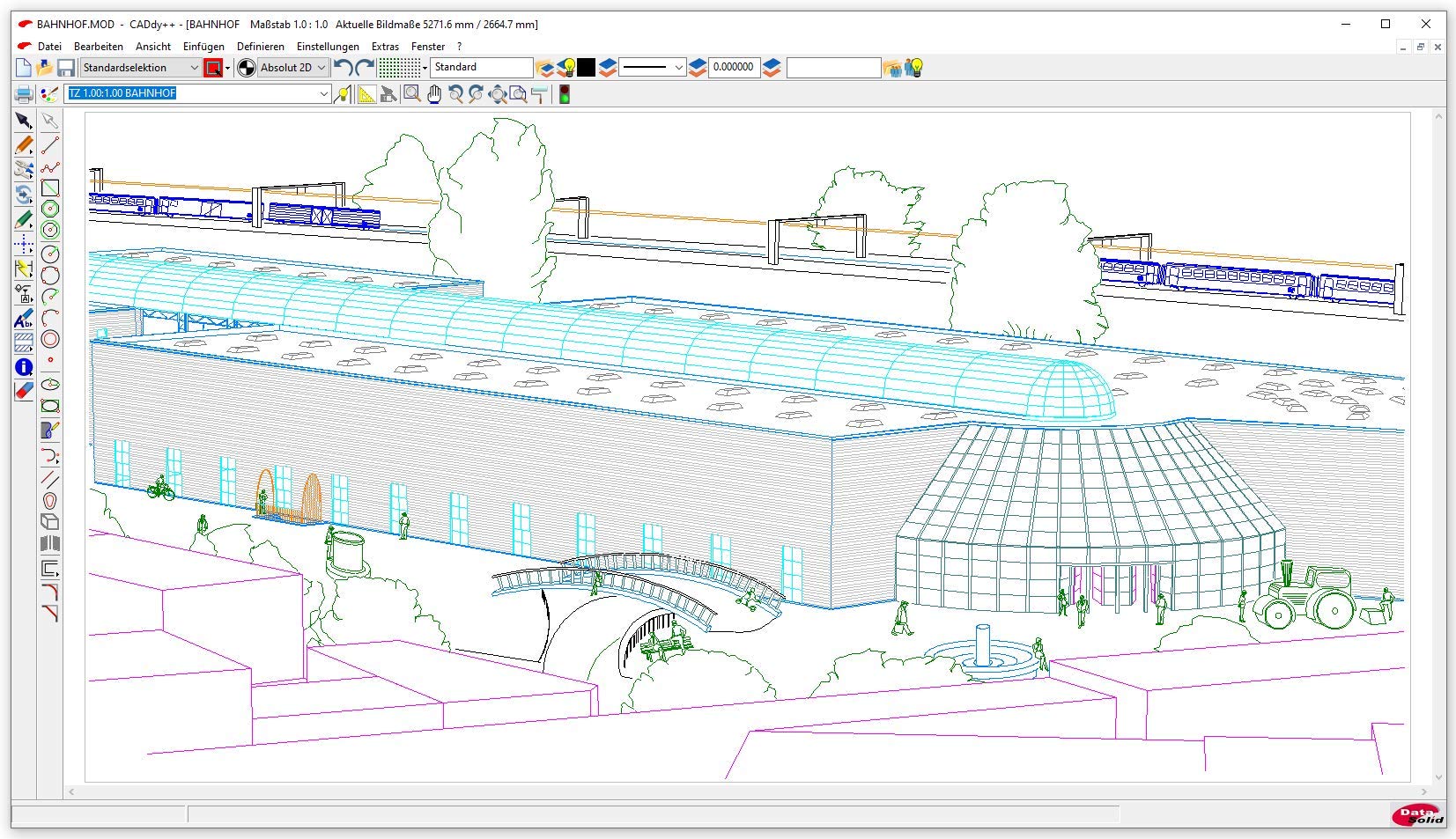Select the rectangle drawing tool
Screen dimensions: 1456x839
50,188
